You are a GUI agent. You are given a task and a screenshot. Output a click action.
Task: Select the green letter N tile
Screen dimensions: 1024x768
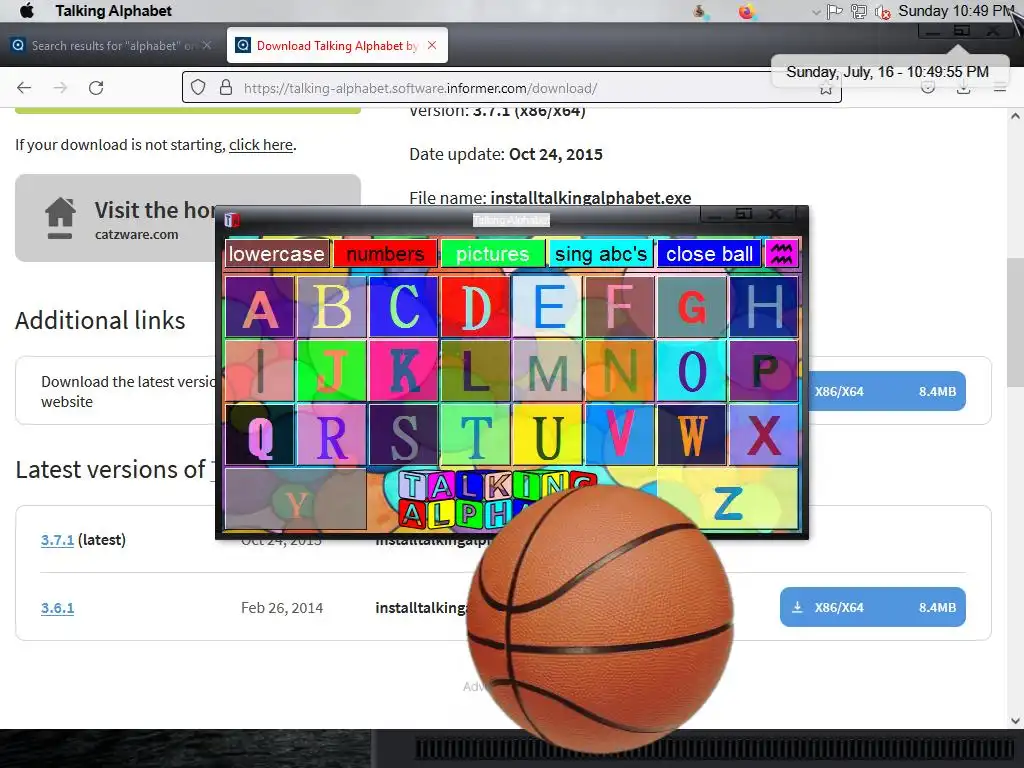click(x=620, y=370)
